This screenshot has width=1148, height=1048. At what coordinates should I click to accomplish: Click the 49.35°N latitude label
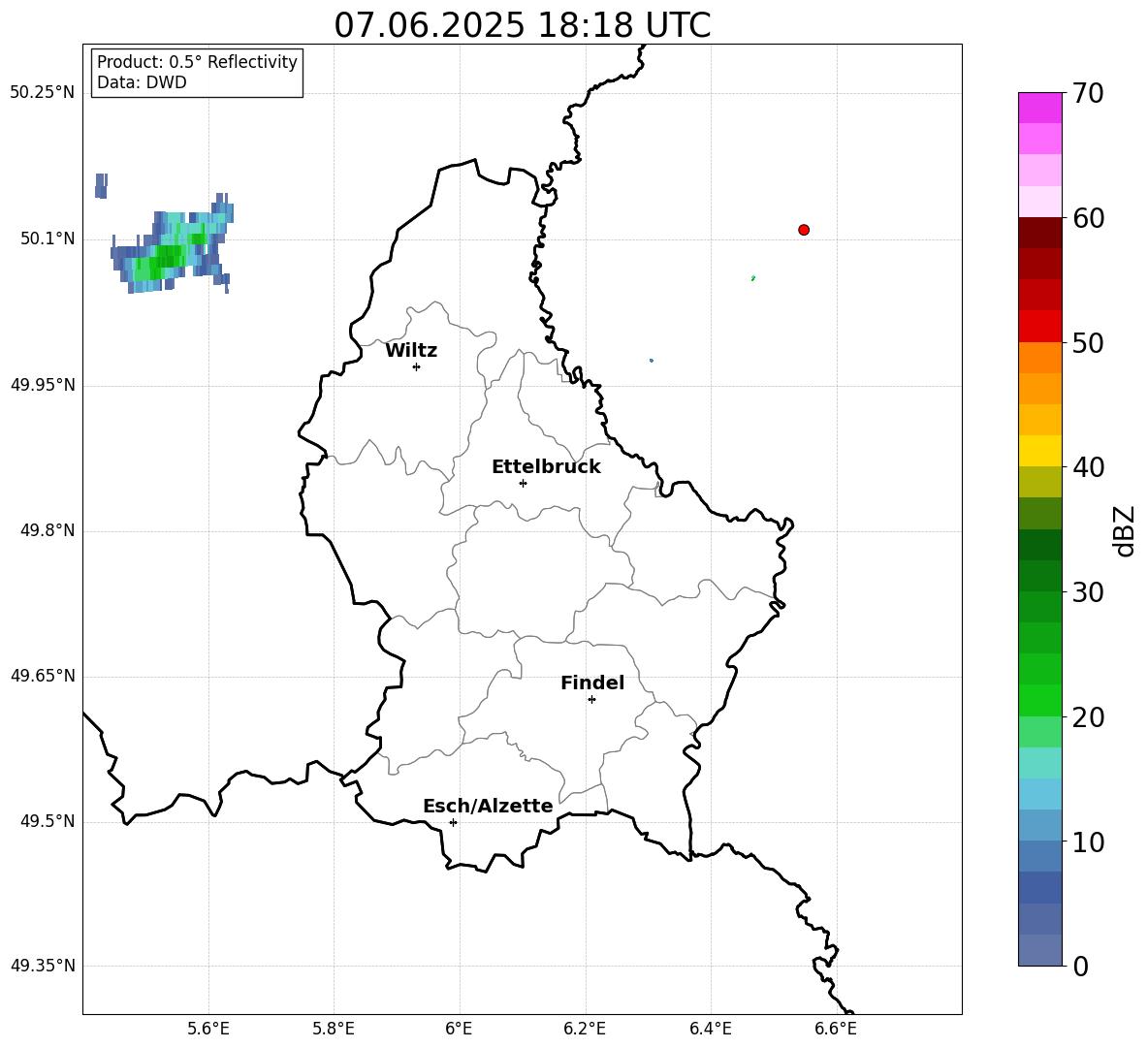pyautogui.click(x=43, y=966)
